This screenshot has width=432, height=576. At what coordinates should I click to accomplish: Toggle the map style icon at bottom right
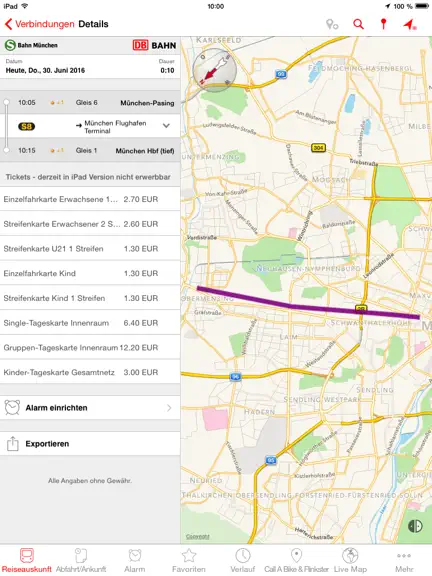pyautogui.click(x=415, y=526)
